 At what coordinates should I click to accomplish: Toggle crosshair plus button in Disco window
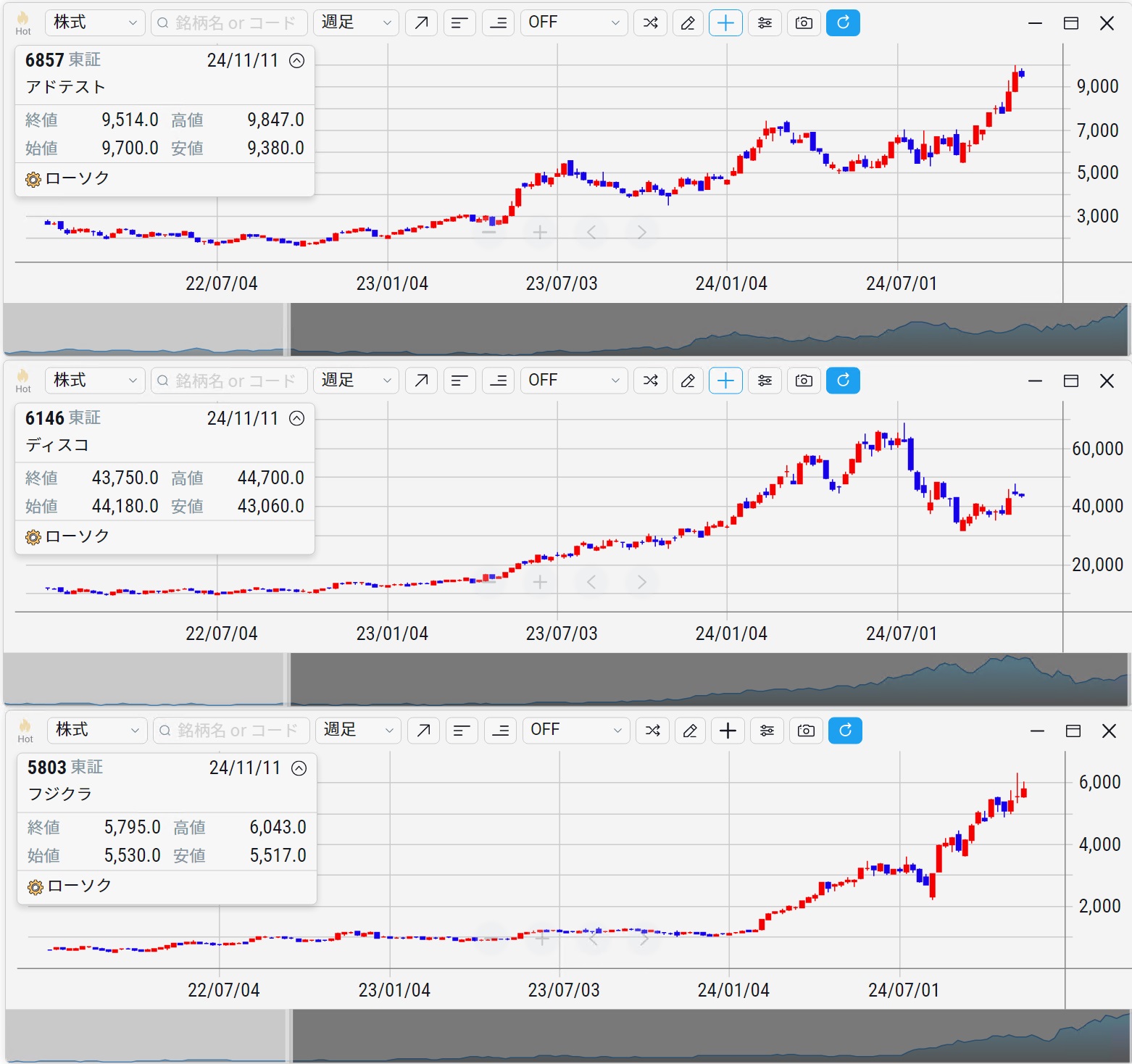(x=725, y=381)
